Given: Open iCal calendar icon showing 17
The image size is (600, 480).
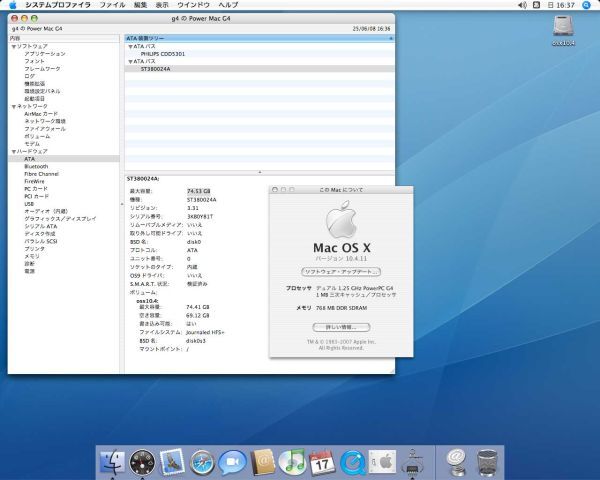Looking at the screenshot, I should [x=322, y=462].
